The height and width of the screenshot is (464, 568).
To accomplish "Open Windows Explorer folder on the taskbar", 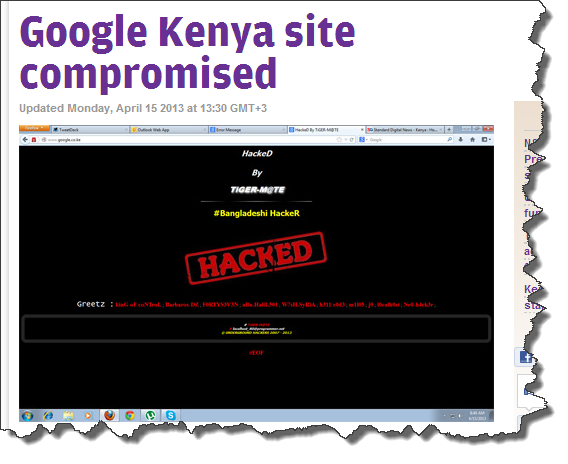I will click(x=68, y=415).
